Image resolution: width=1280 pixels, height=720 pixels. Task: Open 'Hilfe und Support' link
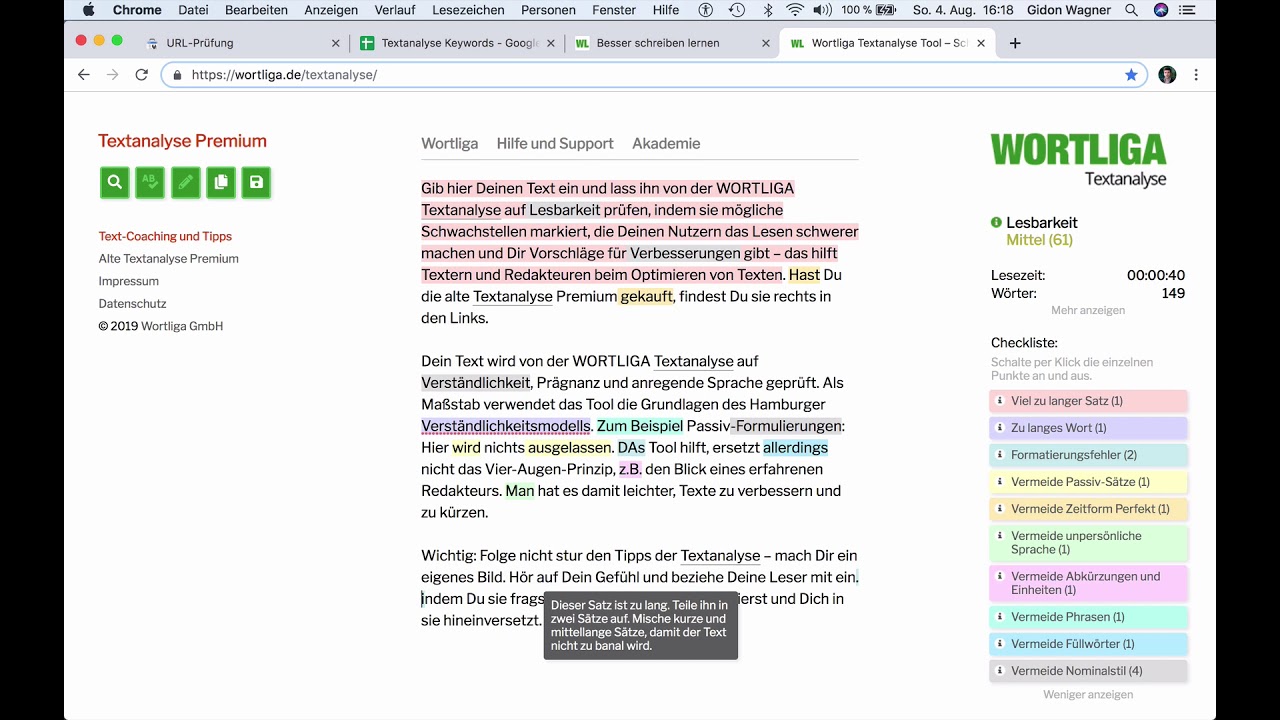[x=555, y=143]
